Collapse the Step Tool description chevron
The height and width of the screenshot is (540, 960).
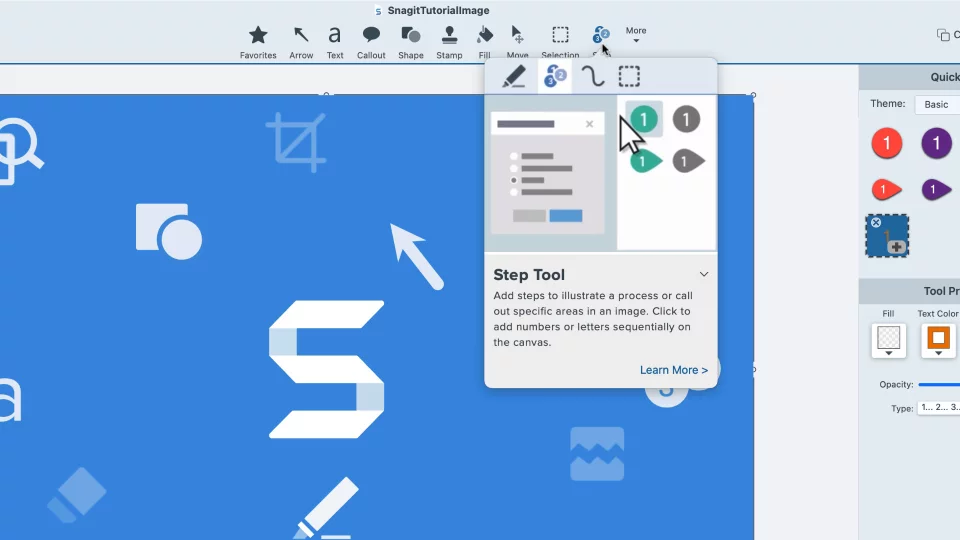(x=704, y=274)
